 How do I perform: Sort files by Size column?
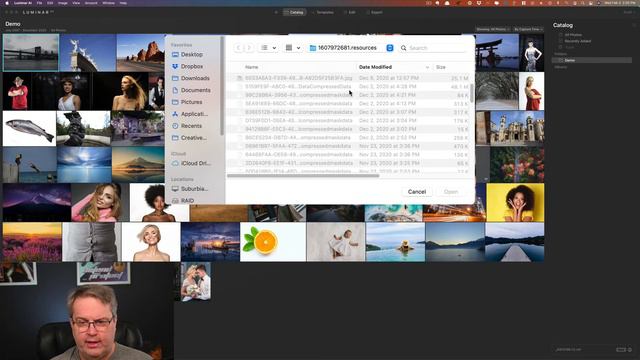point(441,67)
